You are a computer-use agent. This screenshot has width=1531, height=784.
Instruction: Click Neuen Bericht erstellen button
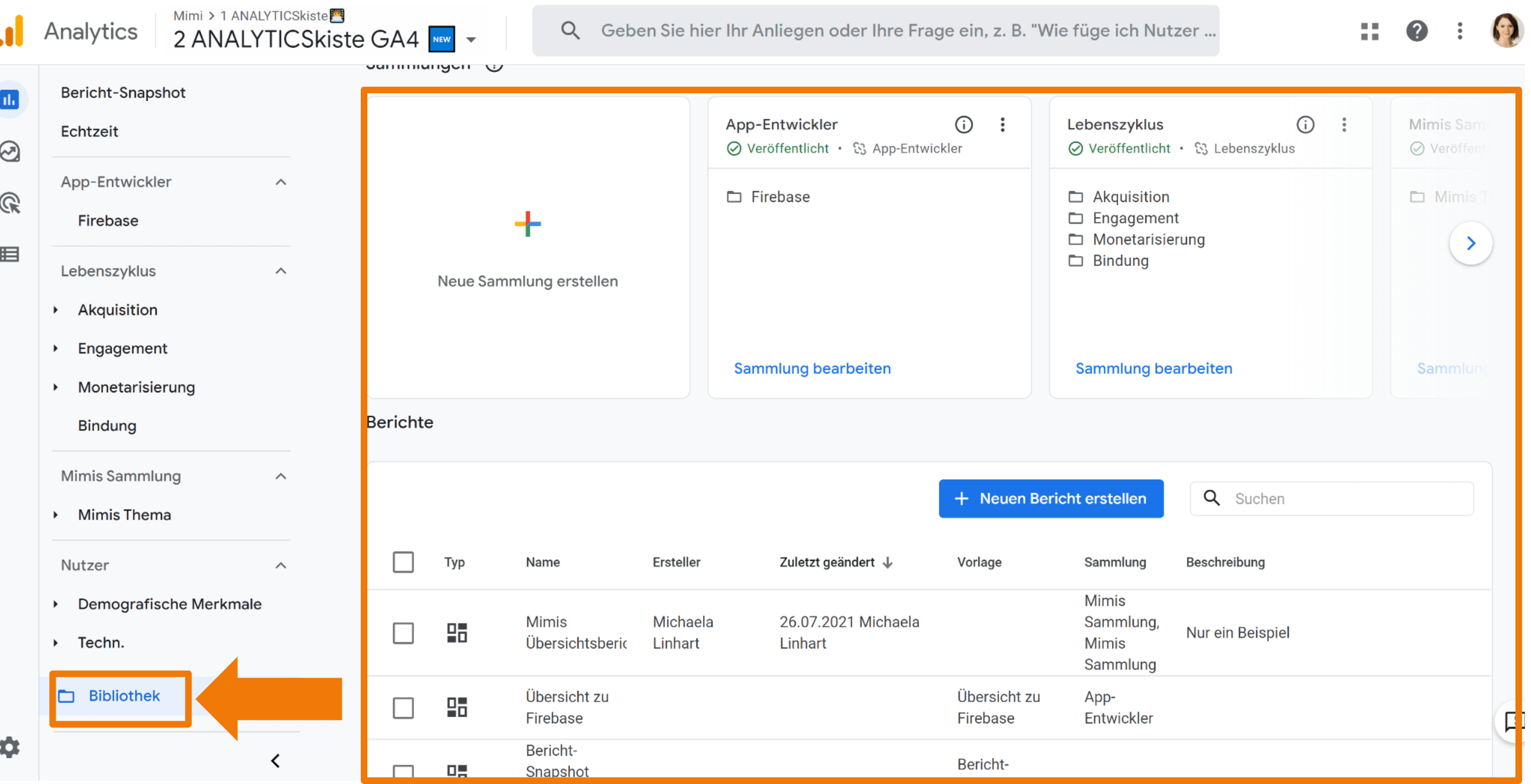1051,499
